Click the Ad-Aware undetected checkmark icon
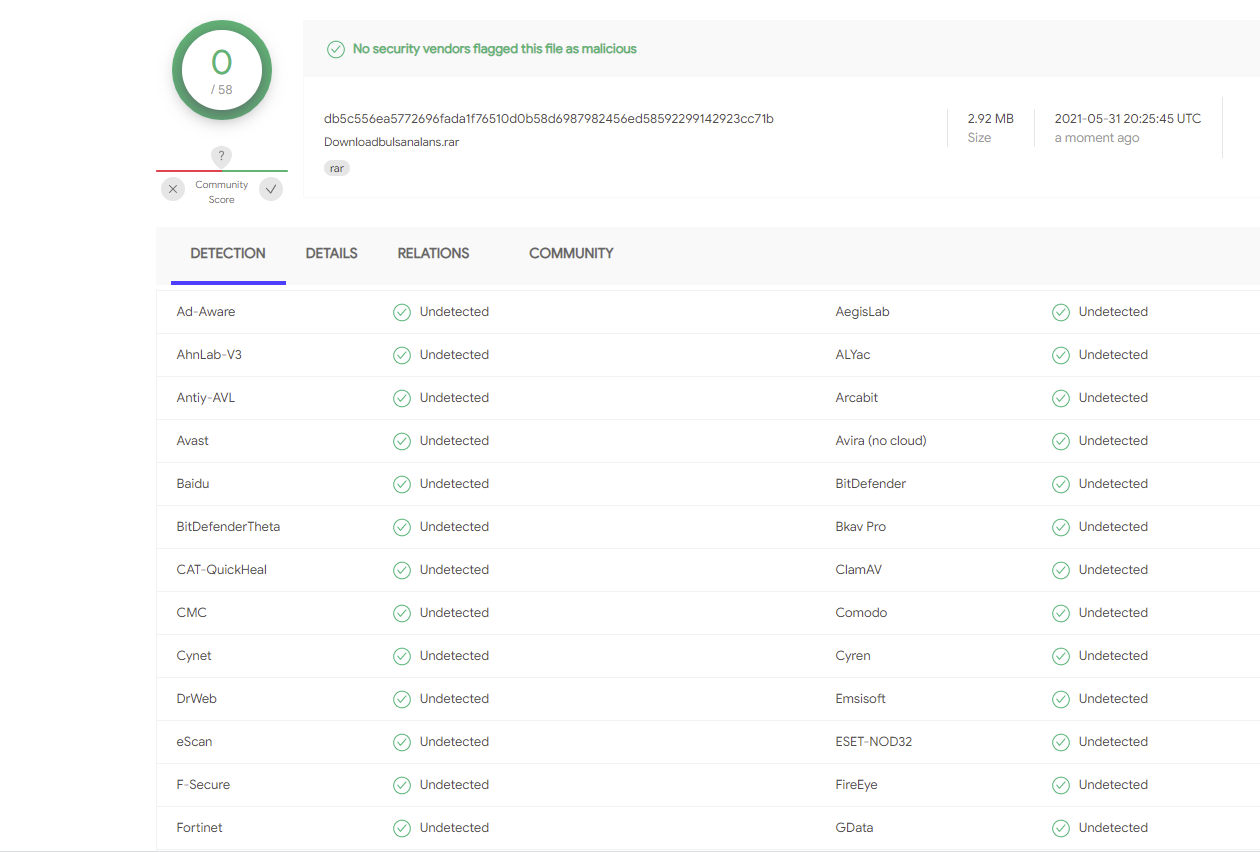This screenshot has height=852, width=1260. pos(402,312)
